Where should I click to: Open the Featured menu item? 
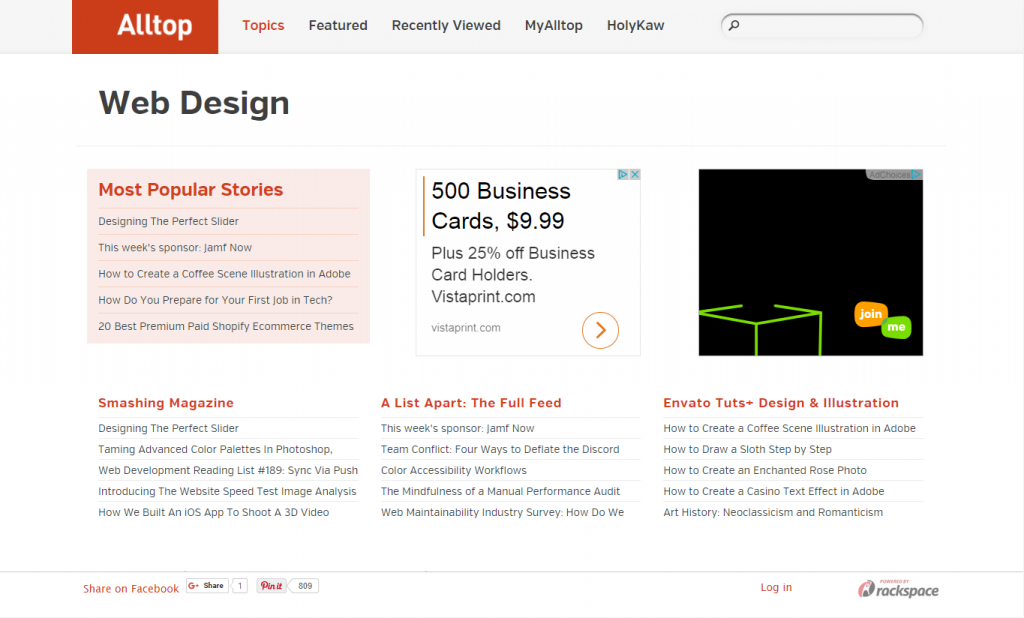338,25
